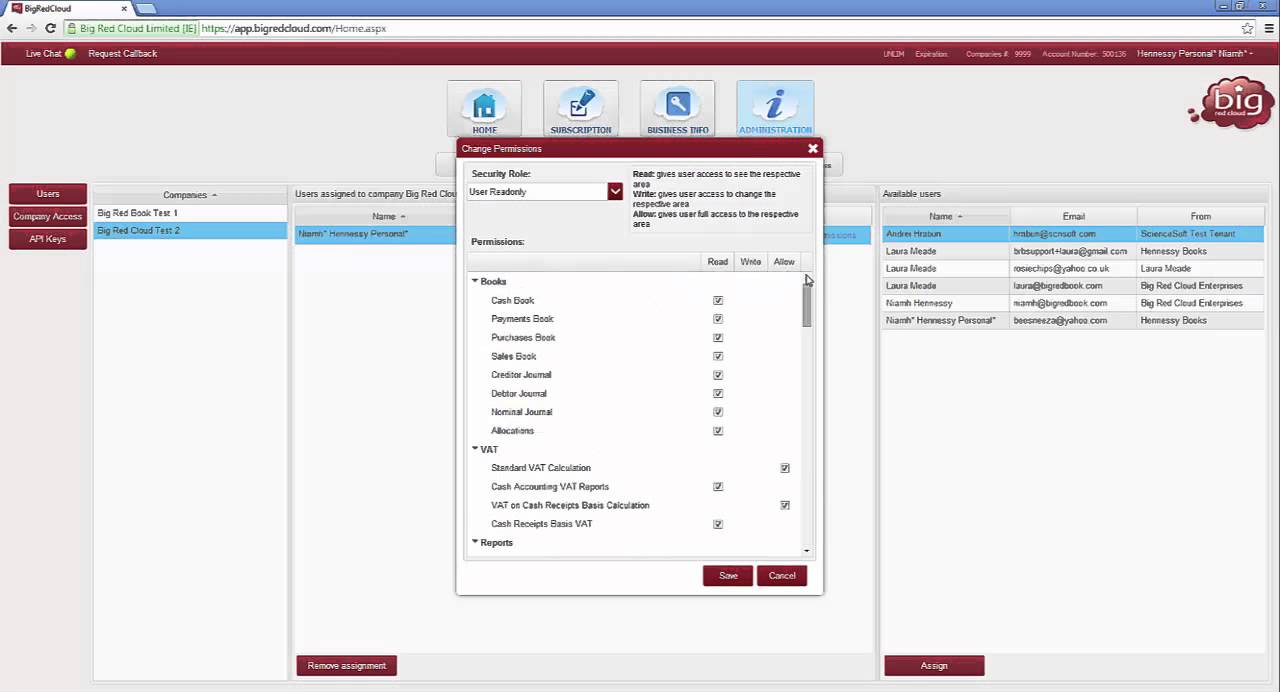Click the From column header
The height and width of the screenshot is (692, 1280).
tap(1200, 216)
